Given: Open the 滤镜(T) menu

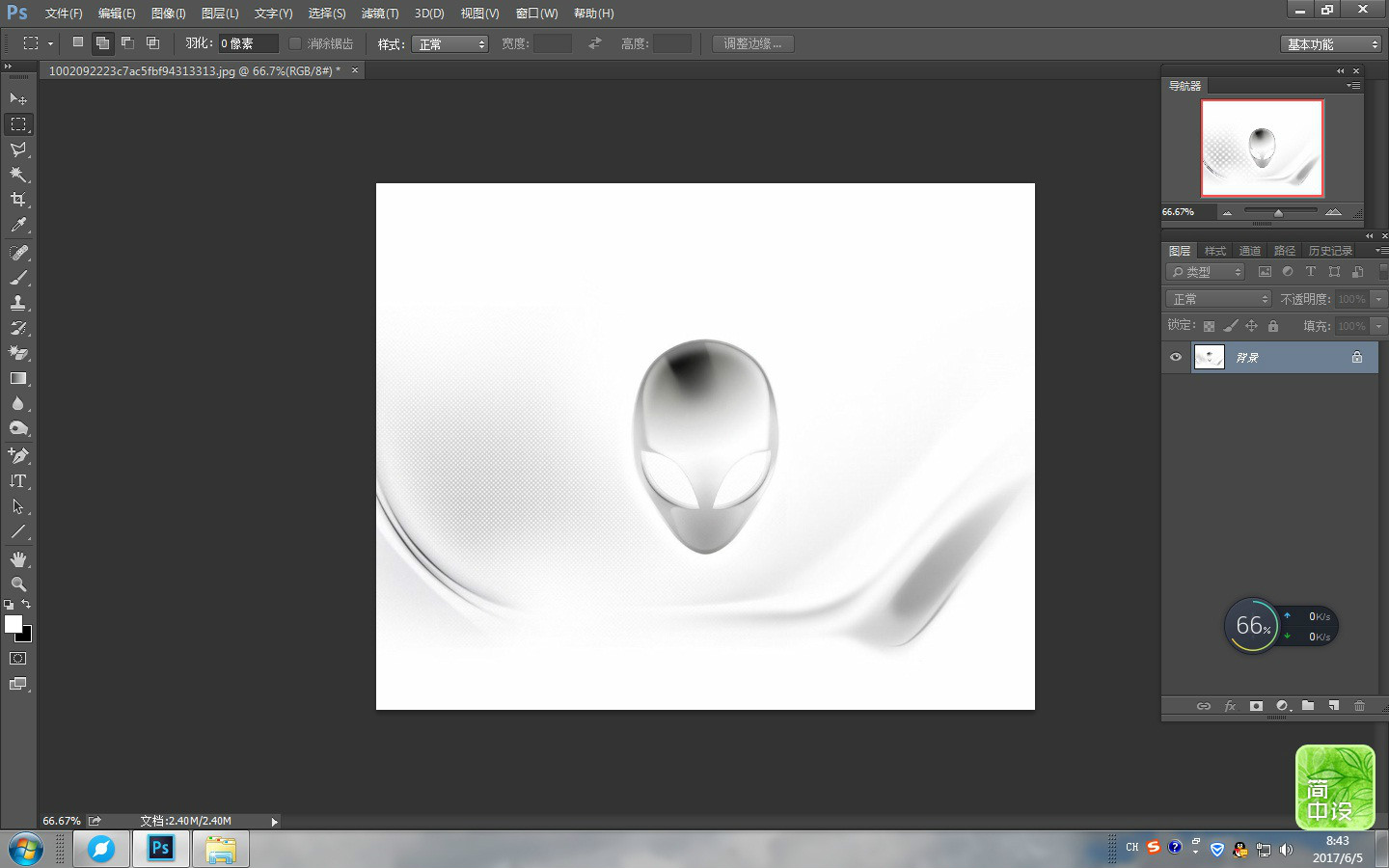Looking at the screenshot, I should click(379, 14).
